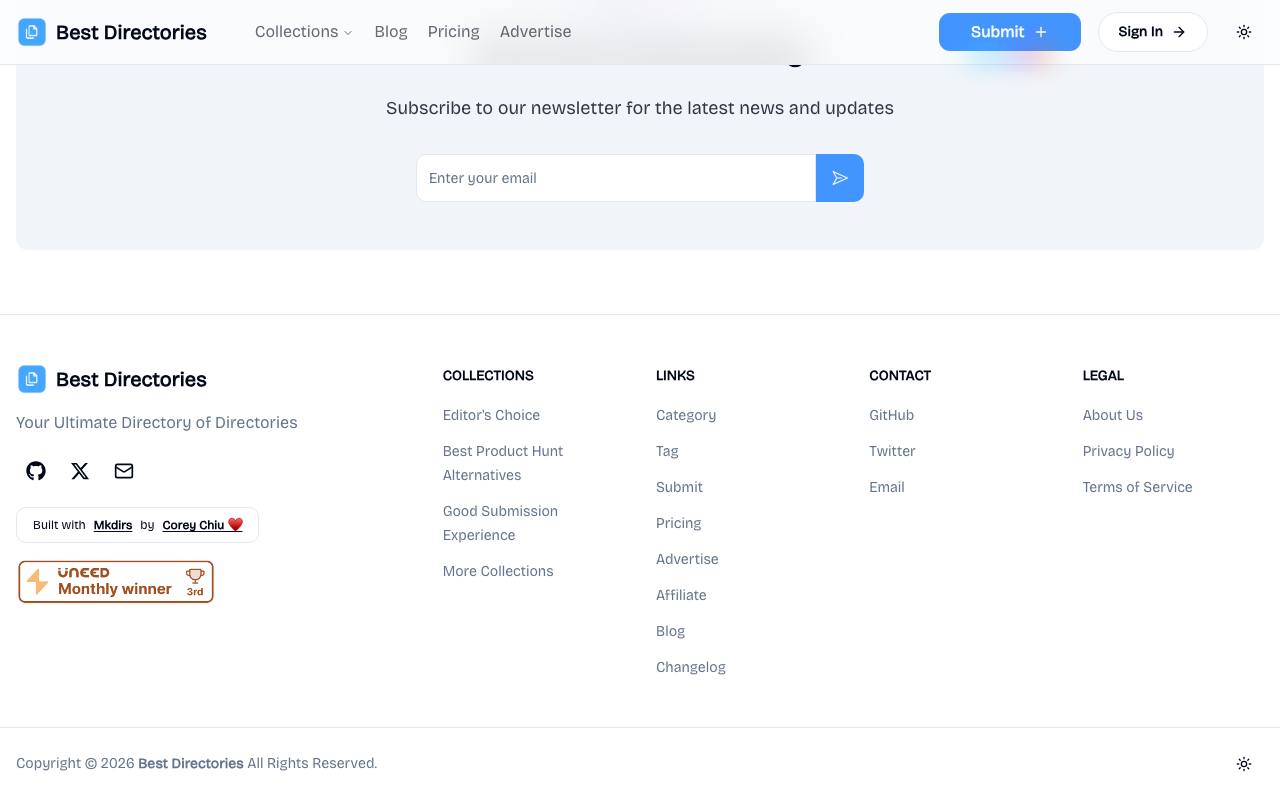This screenshot has height=800, width=1280.
Task: Open the Affiliate footer link
Action: [x=681, y=595]
